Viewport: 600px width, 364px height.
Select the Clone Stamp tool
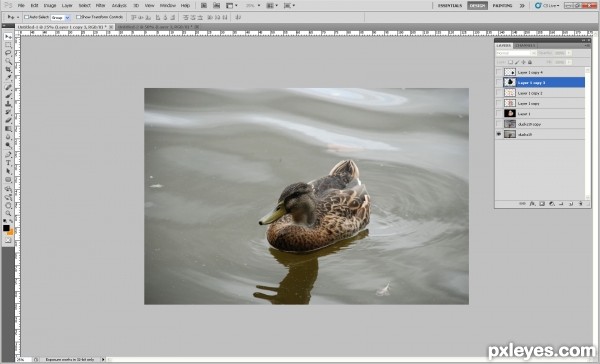(8, 104)
